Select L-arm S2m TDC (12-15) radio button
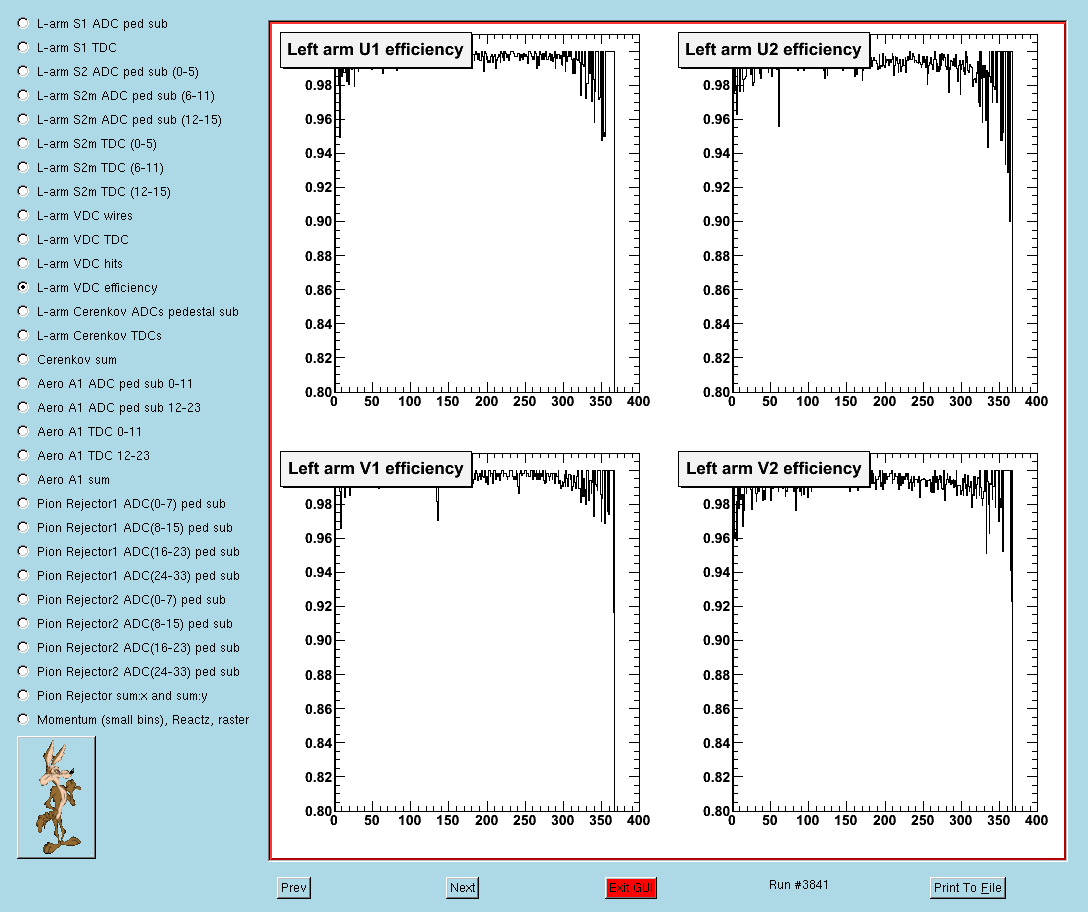The width and height of the screenshot is (1088, 912). coord(23,191)
